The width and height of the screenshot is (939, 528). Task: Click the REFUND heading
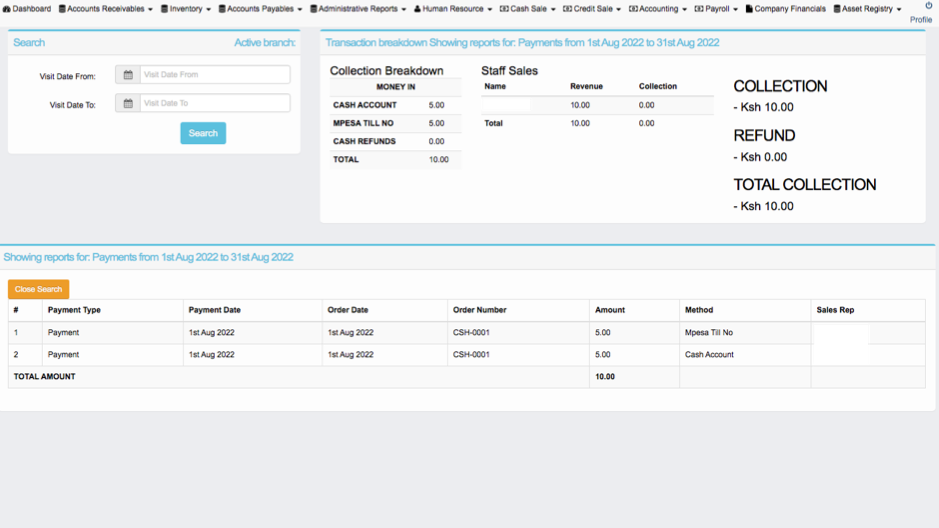(764, 135)
